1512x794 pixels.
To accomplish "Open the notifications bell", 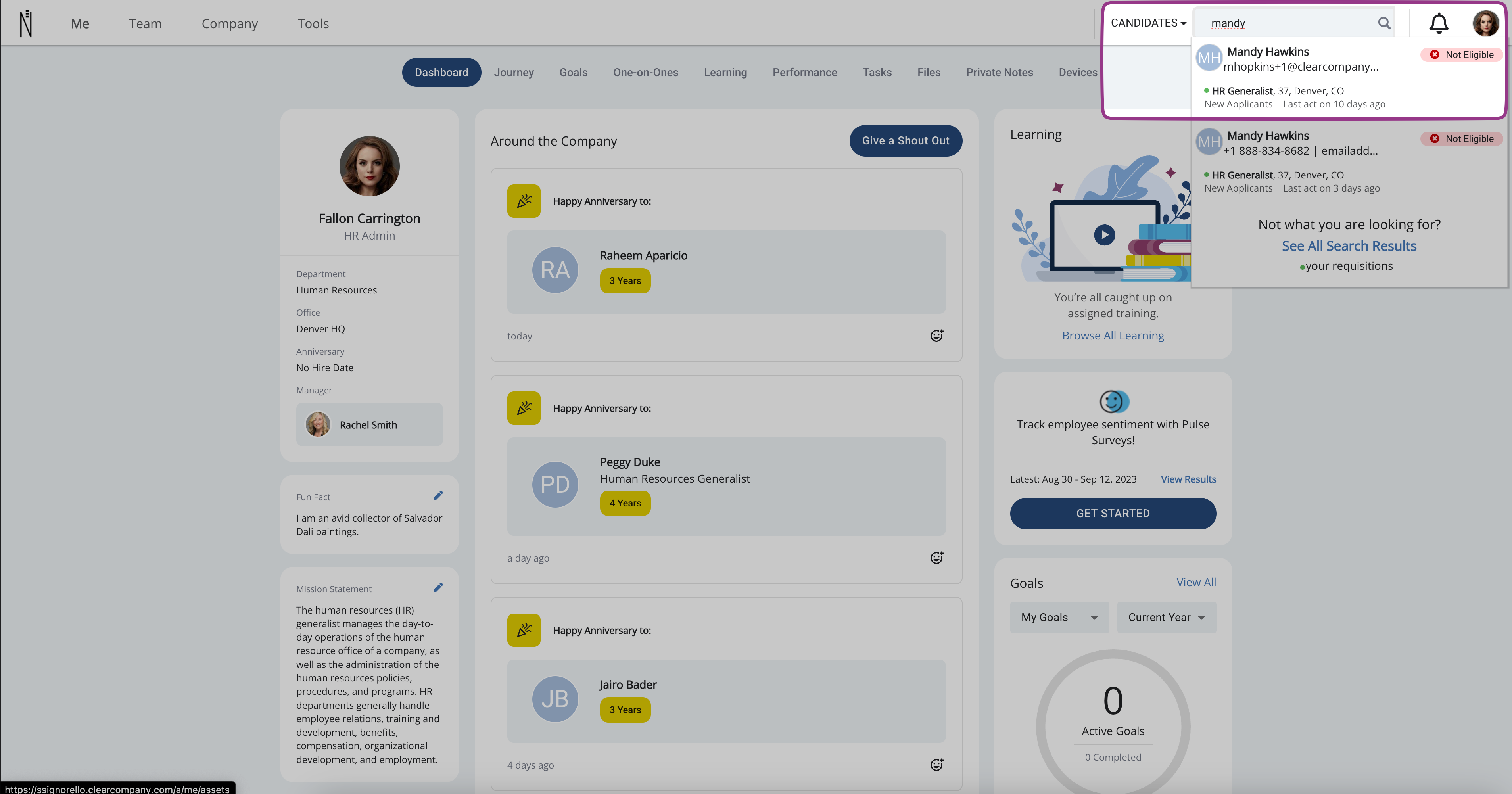I will [x=1439, y=23].
